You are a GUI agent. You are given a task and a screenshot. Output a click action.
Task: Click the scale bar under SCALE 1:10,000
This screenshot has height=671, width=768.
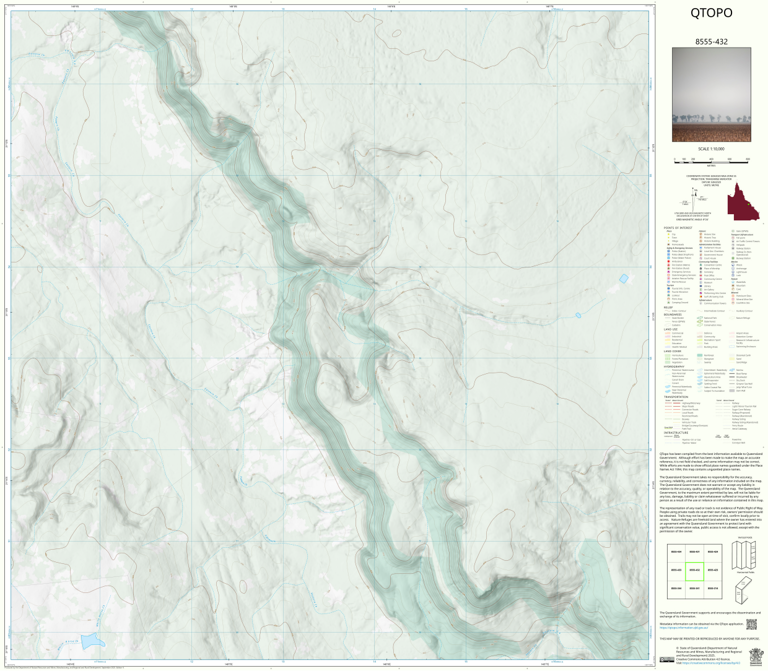[x=712, y=160]
